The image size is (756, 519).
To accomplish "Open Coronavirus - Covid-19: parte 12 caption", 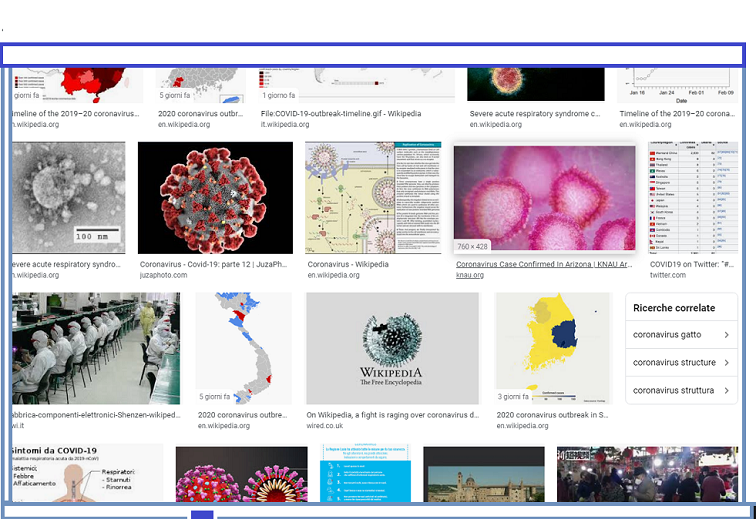I will pyautogui.click(x=213, y=264).
